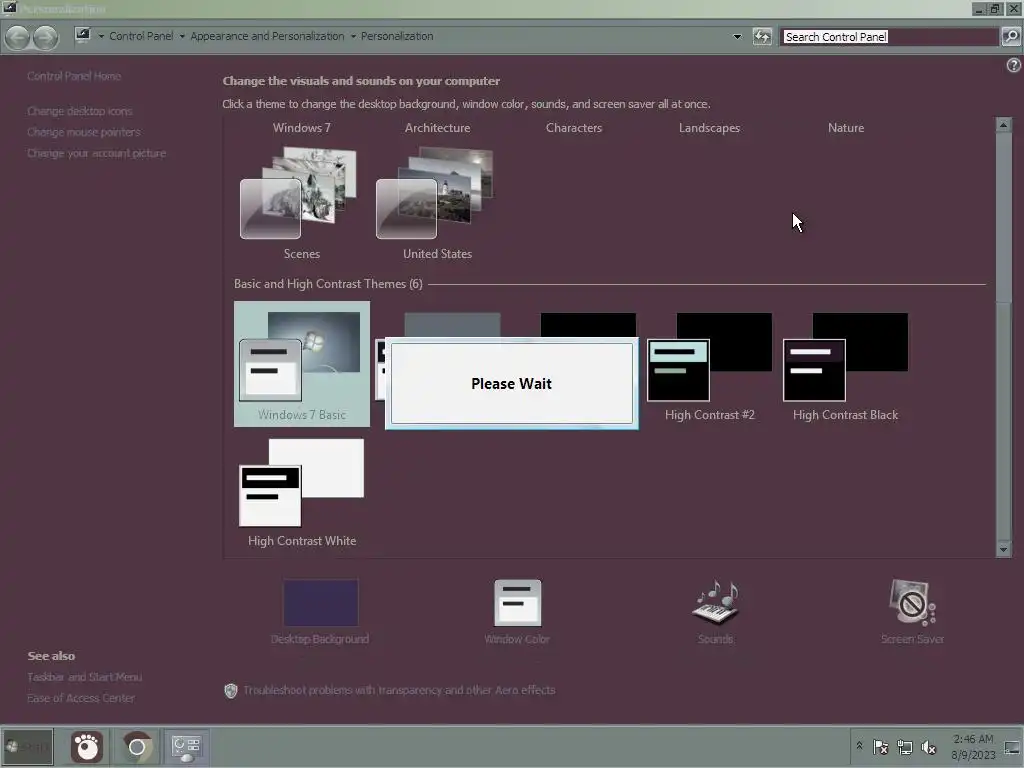Click the shield icon beside the troubleshoot link

(x=231, y=690)
